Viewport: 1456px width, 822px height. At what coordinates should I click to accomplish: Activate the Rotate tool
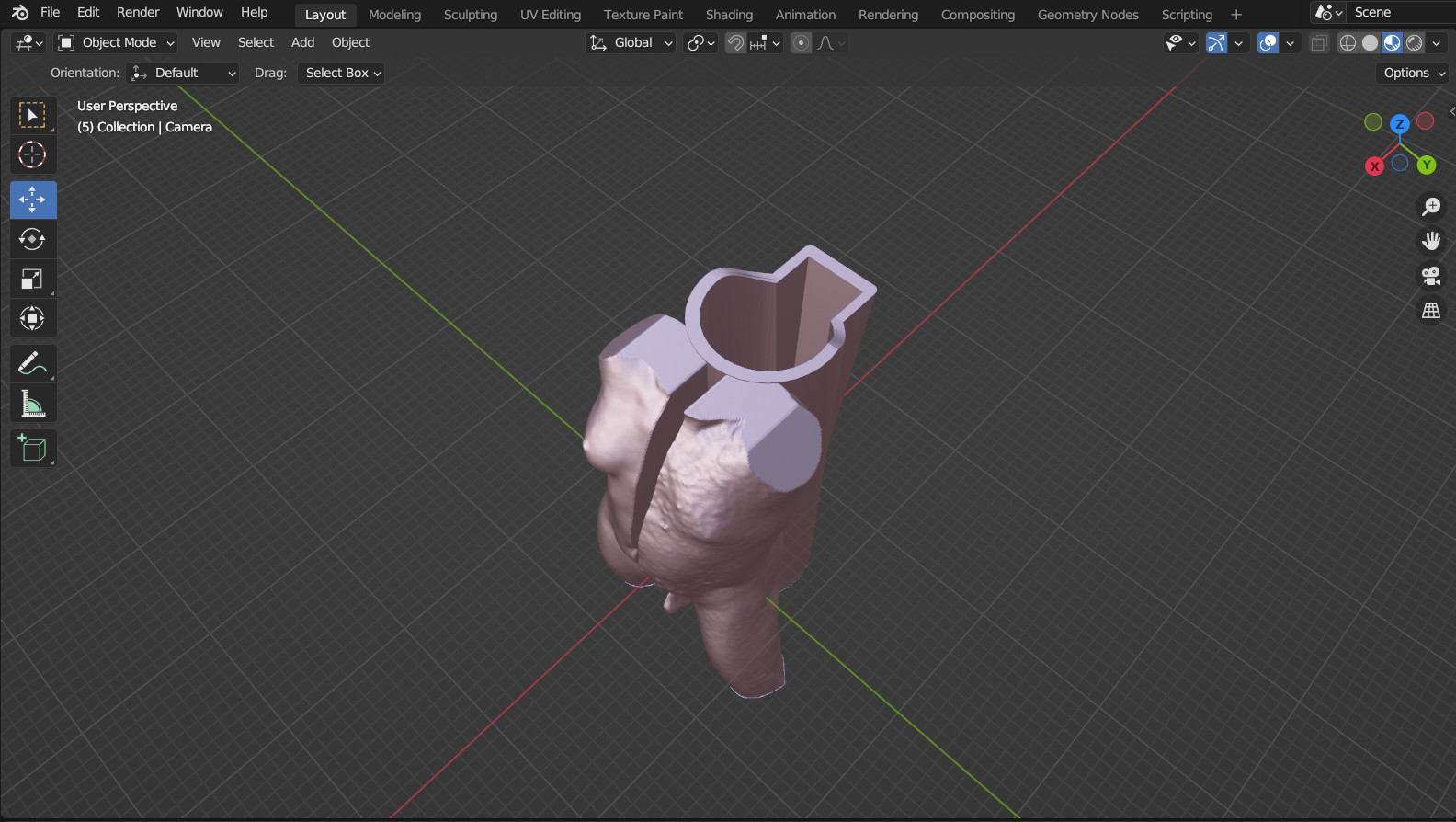(x=32, y=239)
